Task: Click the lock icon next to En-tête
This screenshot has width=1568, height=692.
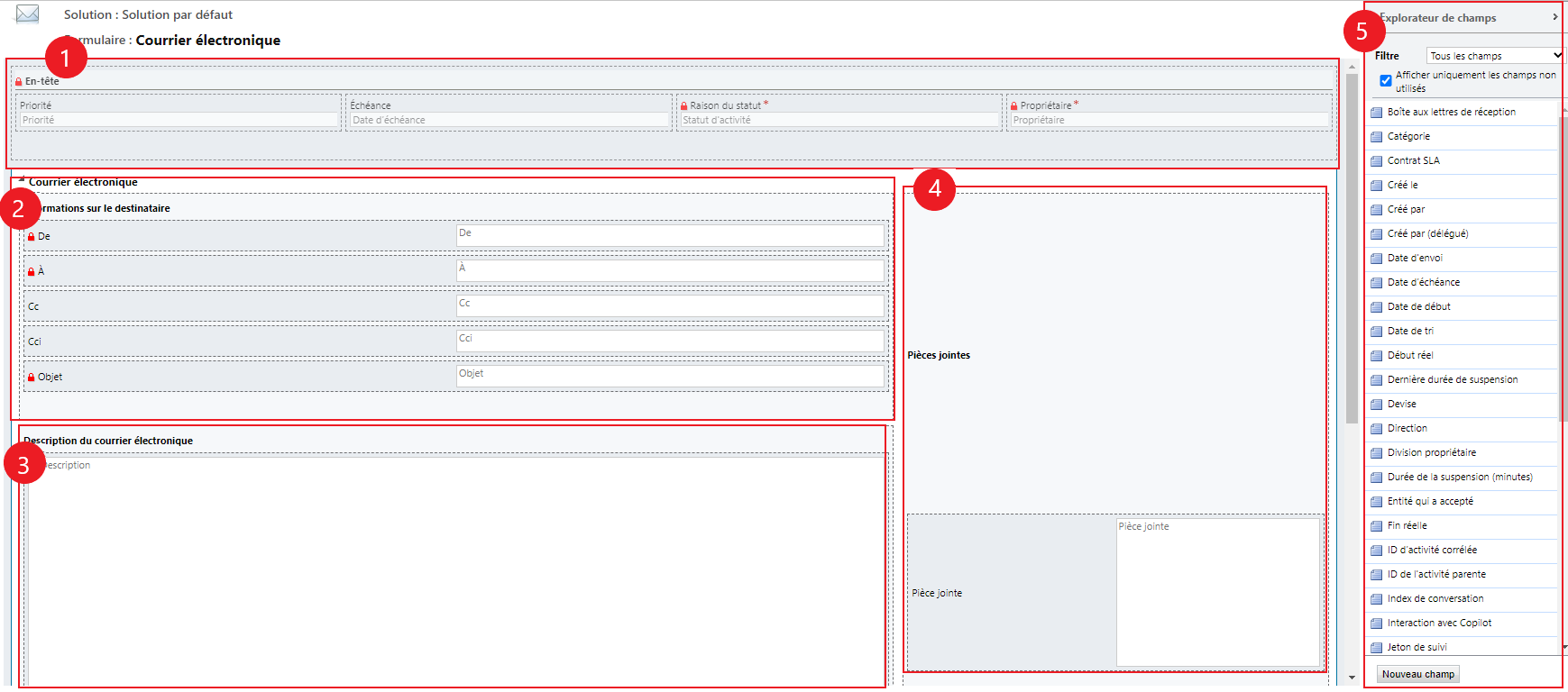Action: (18, 82)
